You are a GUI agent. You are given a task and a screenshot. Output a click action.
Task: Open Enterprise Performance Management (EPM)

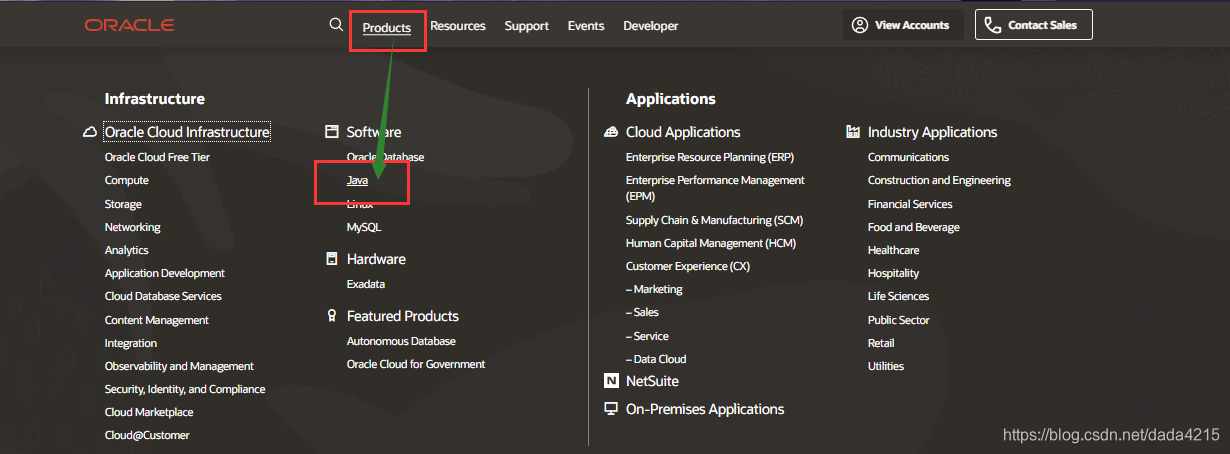pos(715,188)
